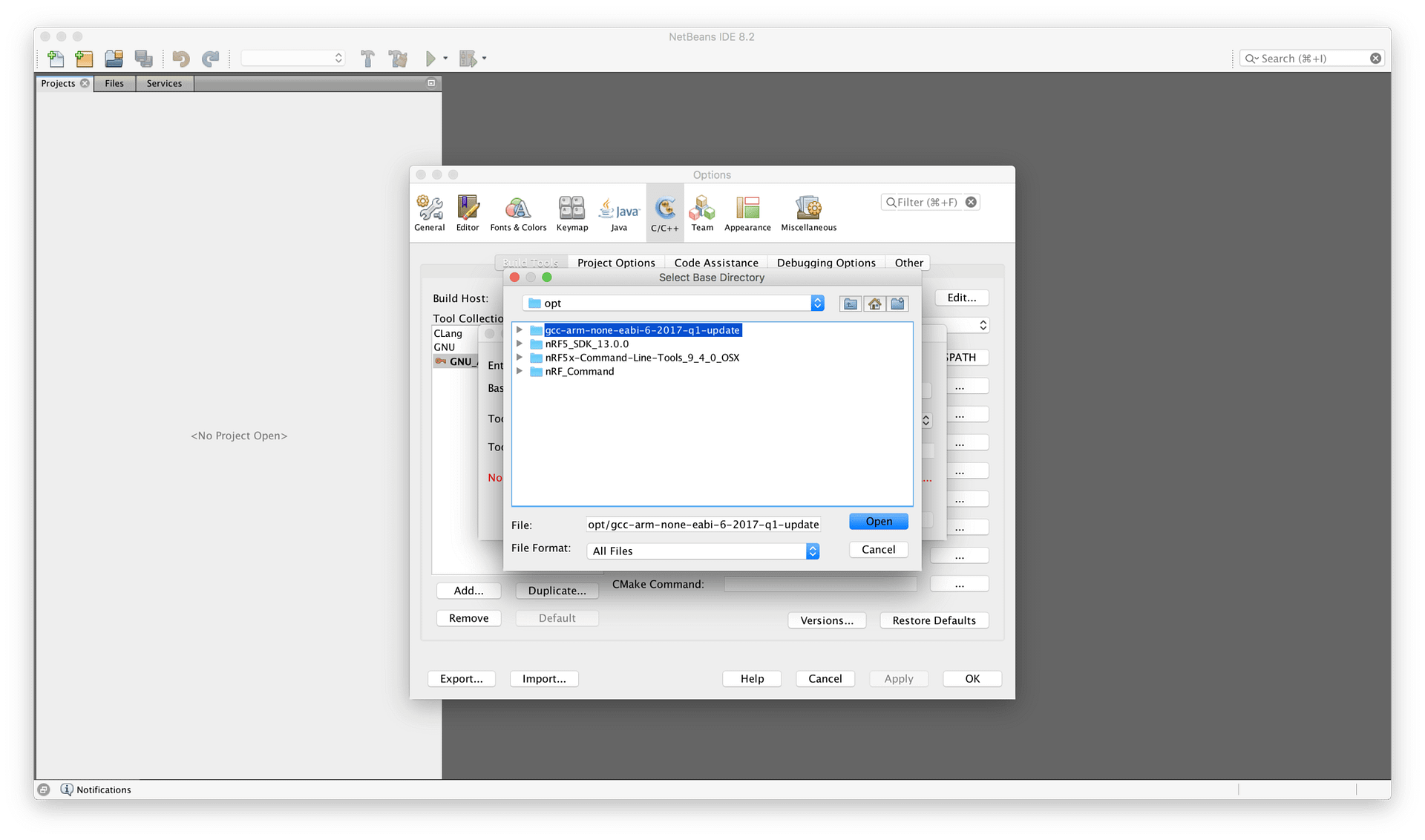Screen dimensions: 1425x840
Task: Click the Edit... build host button
Action: tap(962, 298)
